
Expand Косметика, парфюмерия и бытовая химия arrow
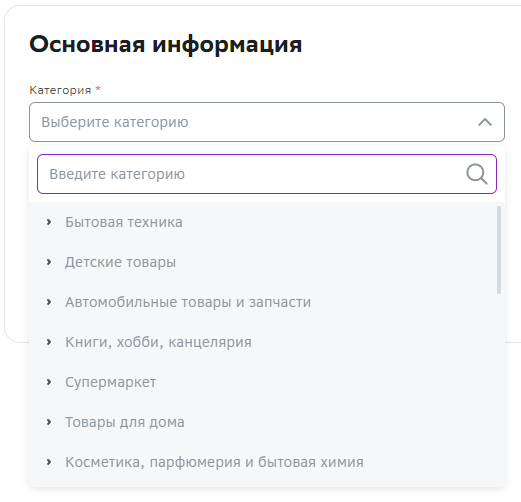point(49,462)
